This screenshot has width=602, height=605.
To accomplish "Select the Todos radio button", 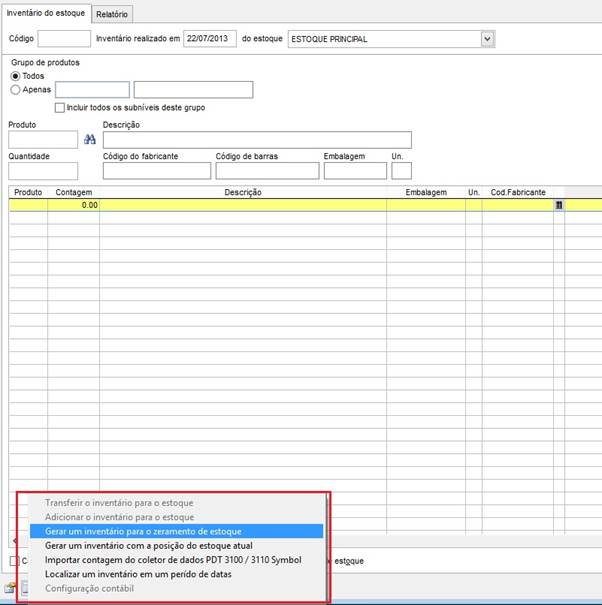I will [x=15, y=76].
